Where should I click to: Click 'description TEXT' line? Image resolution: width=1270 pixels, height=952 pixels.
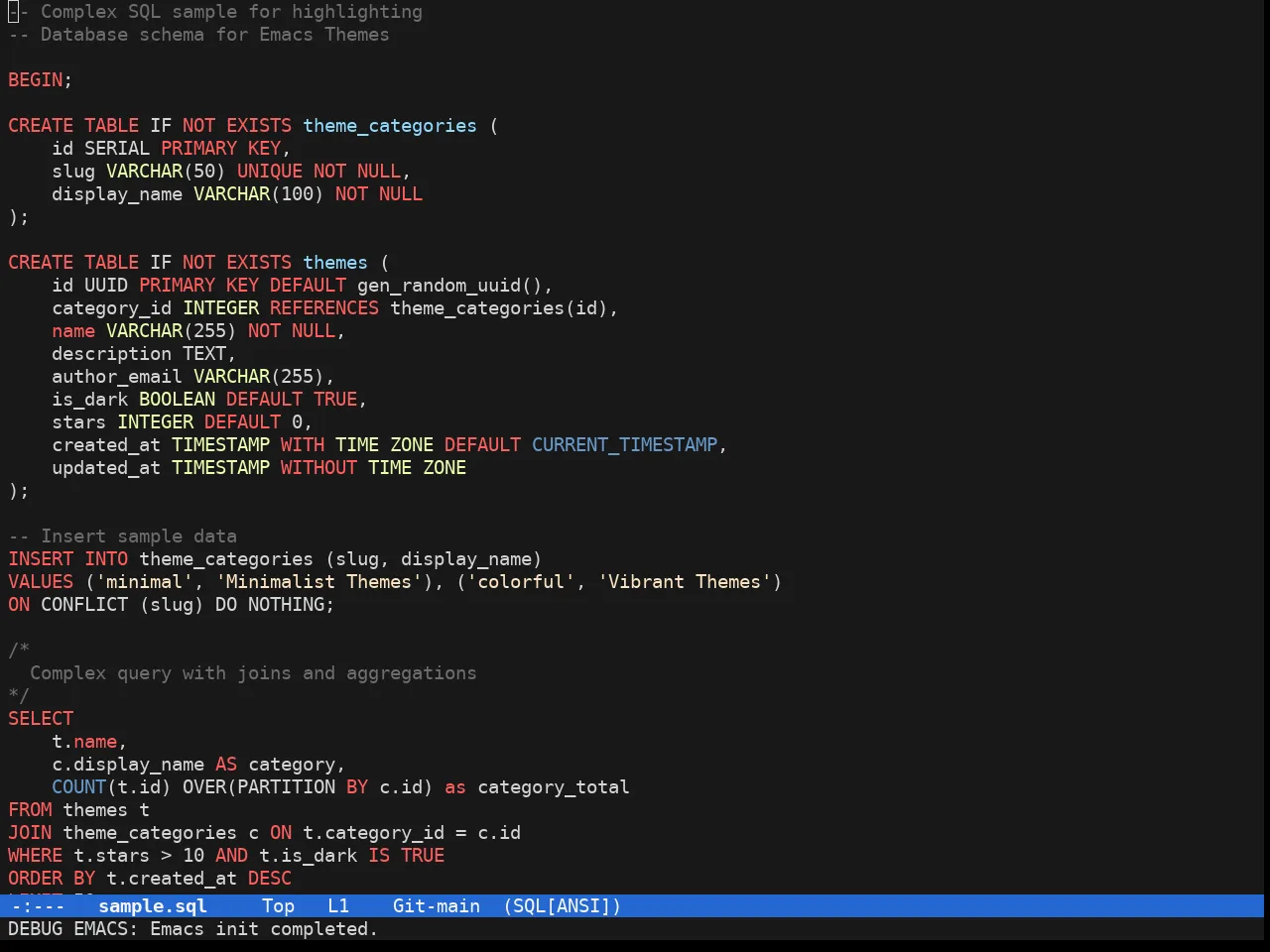coord(144,353)
